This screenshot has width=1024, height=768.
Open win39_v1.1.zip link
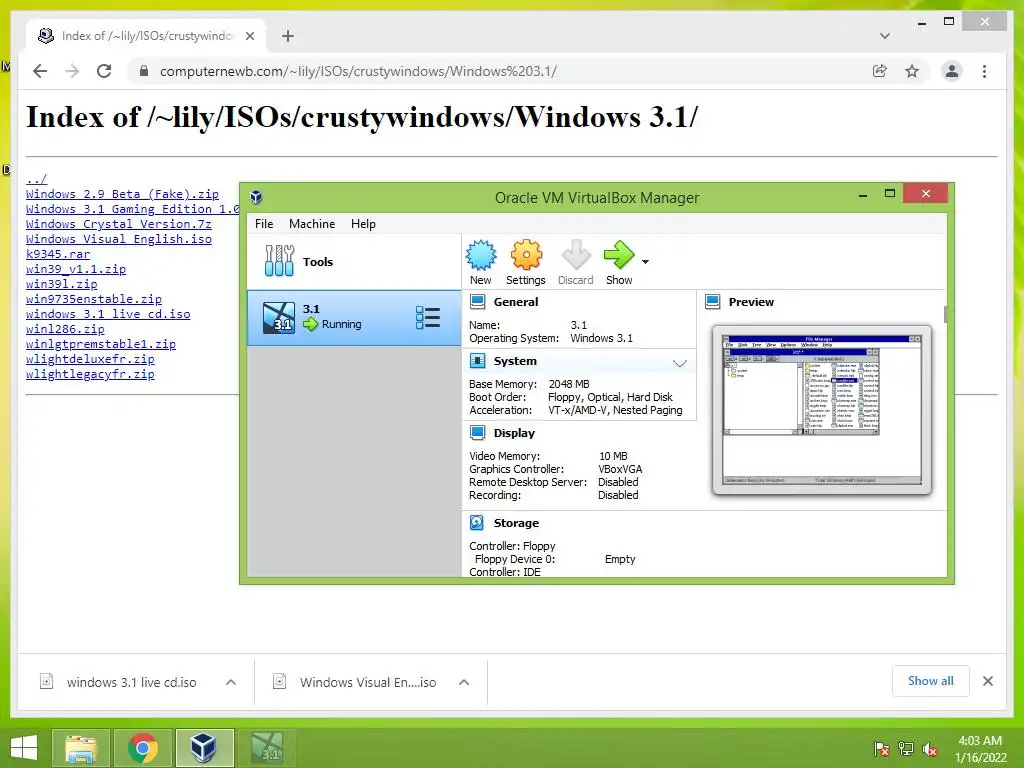[x=76, y=269]
